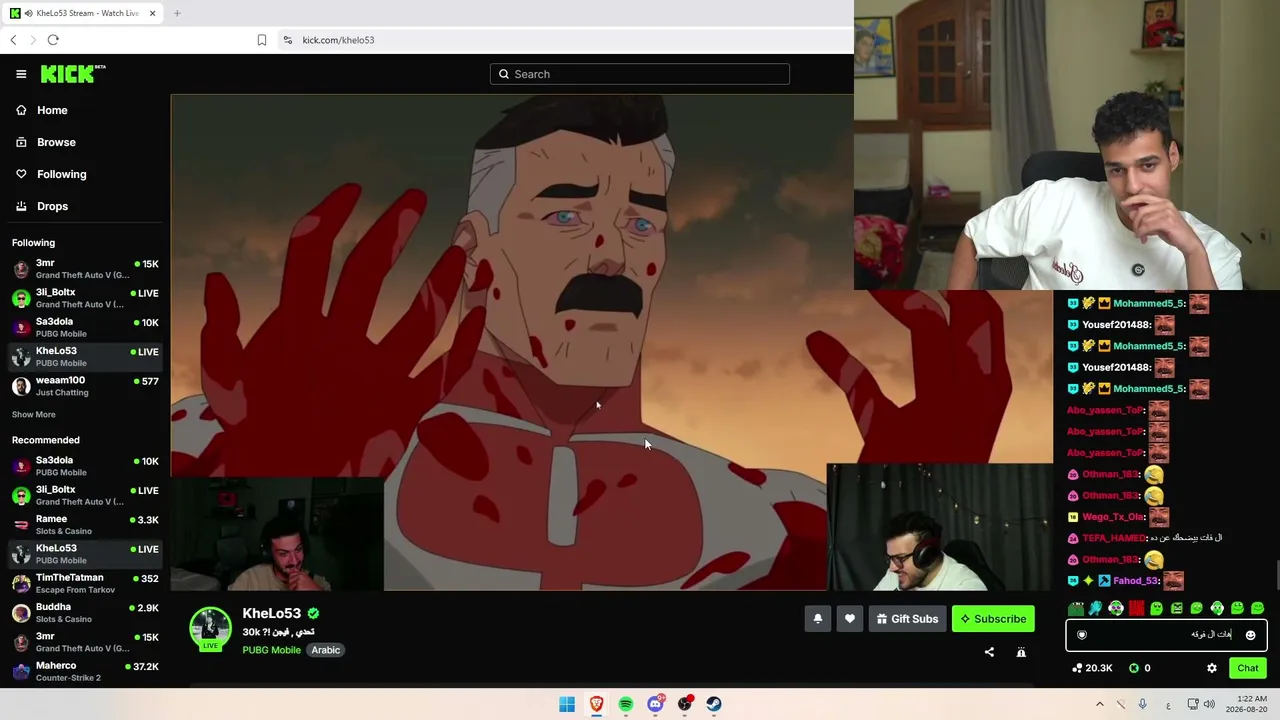Open a new browser tab
The image size is (1280, 720).
[177, 13]
